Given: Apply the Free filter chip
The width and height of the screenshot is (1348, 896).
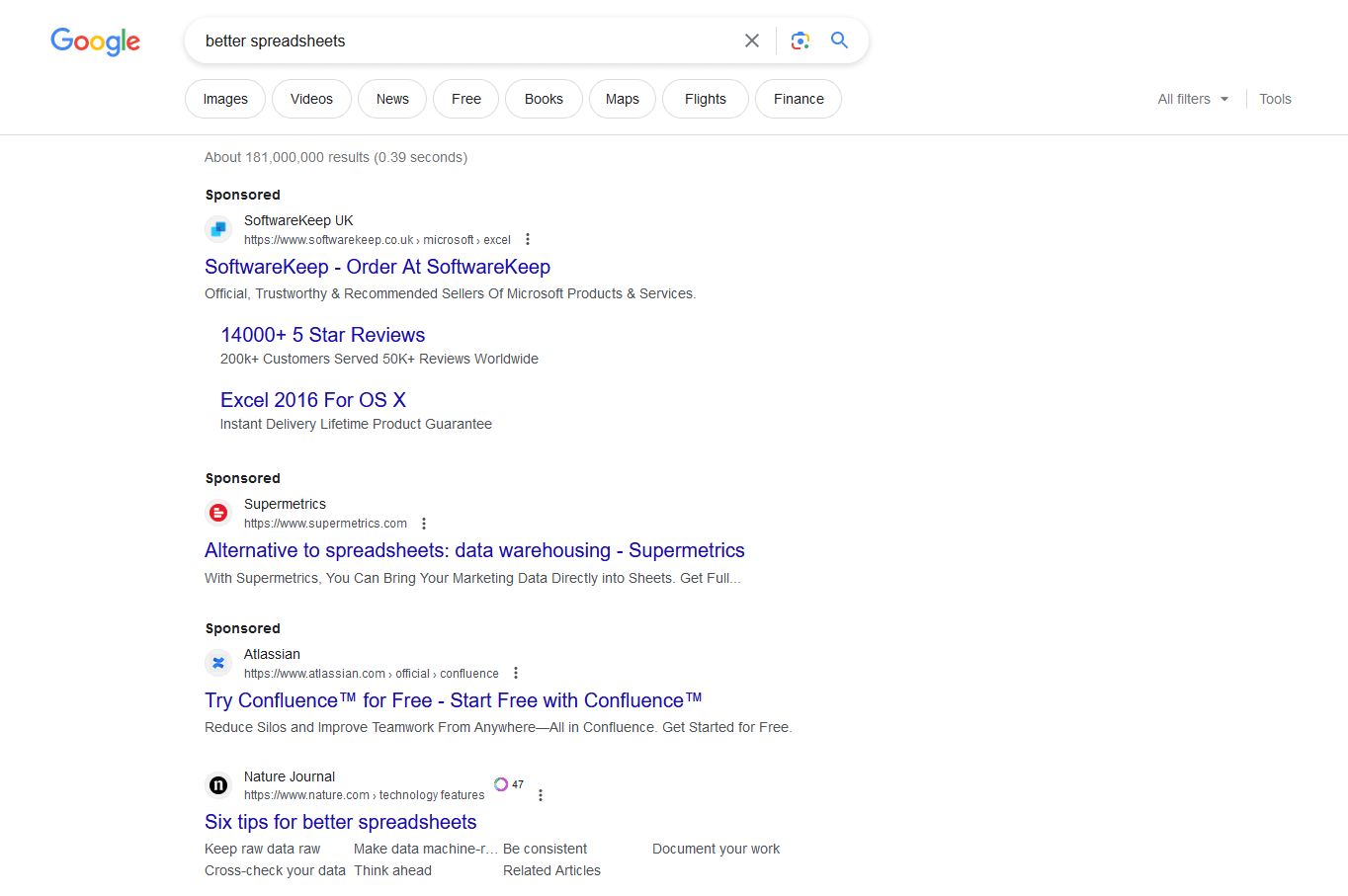Looking at the screenshot, I should click(x=466, y=99).
